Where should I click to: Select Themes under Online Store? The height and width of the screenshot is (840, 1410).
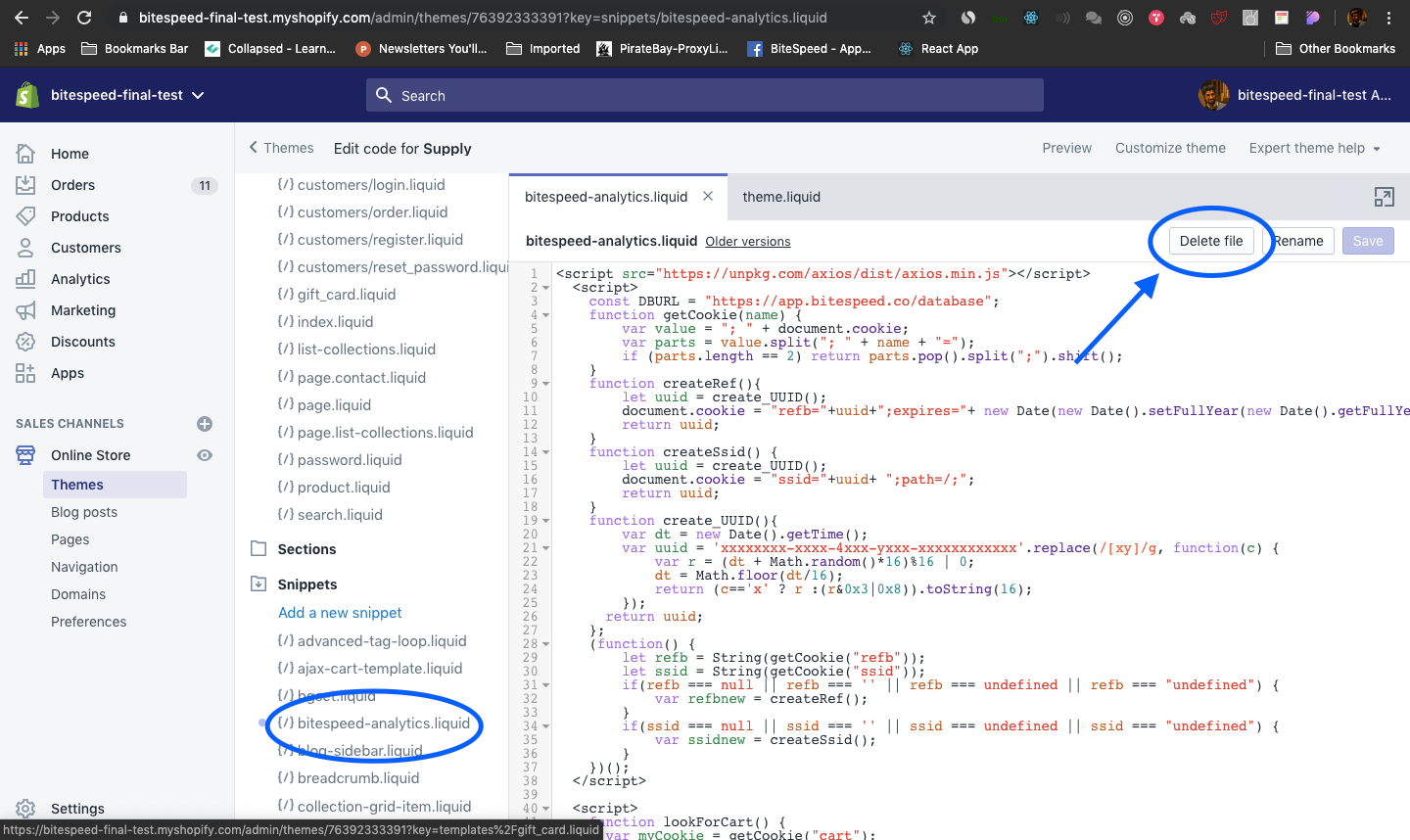115,485
